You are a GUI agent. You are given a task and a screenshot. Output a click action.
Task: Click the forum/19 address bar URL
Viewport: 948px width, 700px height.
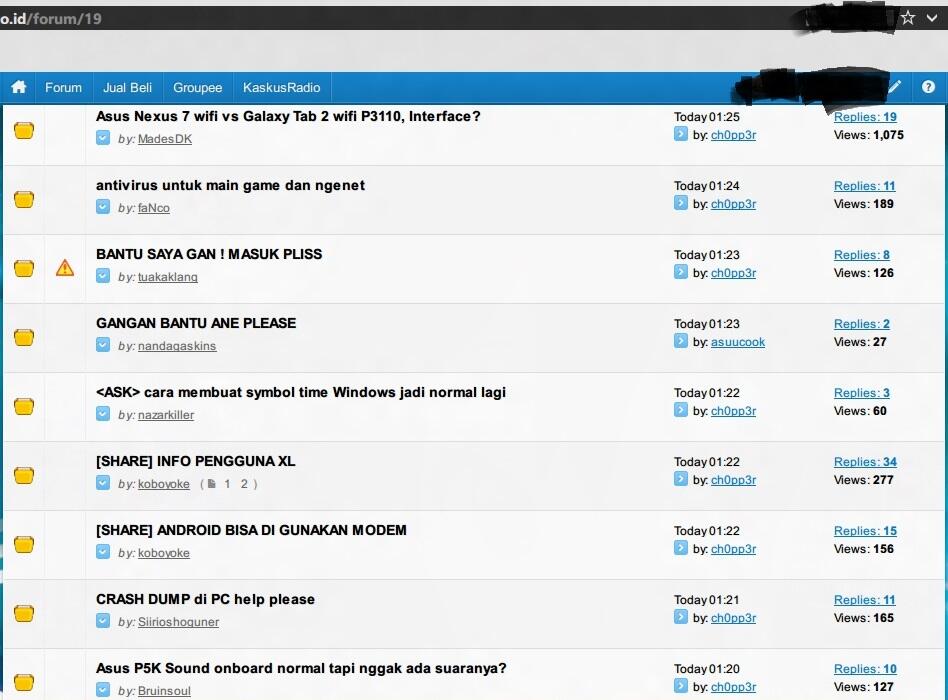pyautogui.click(x=51, y=19)
